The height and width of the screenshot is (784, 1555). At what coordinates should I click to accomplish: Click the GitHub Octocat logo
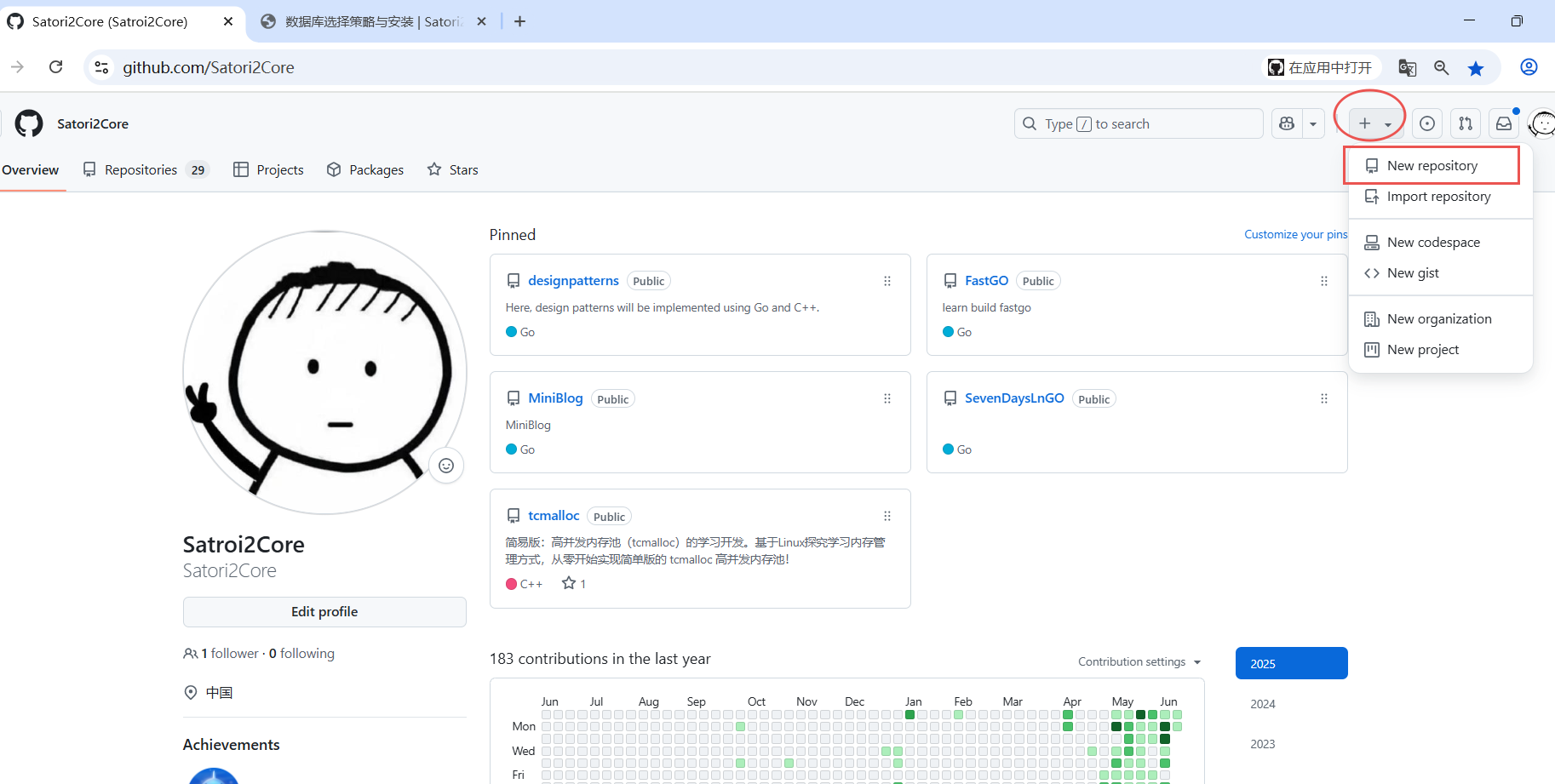tap(29, 123)
